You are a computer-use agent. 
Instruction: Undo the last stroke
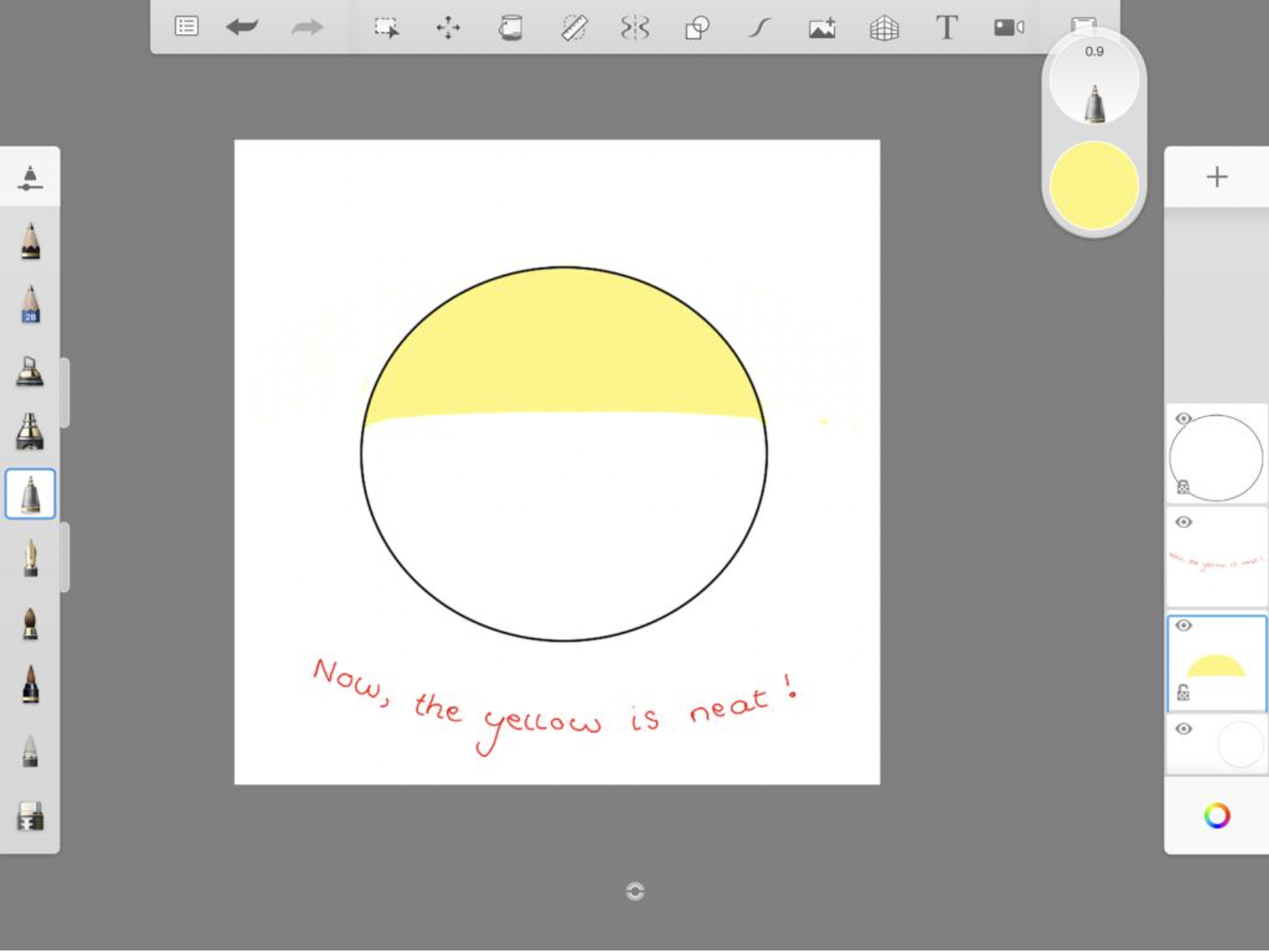point(242,28)
